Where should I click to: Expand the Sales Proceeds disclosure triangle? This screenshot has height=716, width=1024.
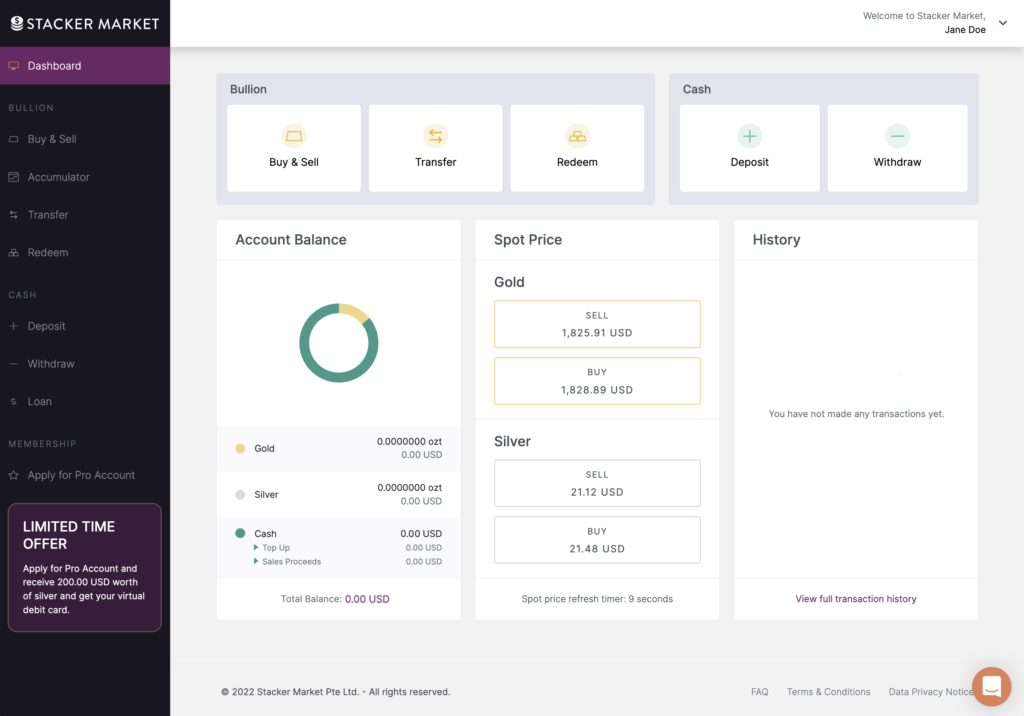(x=256, y=561)
